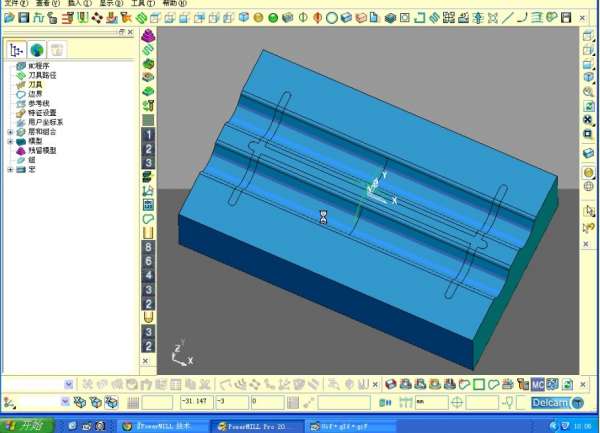600x433 pixels.
Task: Close the explorer panel with X
Action: coord(131,32)
